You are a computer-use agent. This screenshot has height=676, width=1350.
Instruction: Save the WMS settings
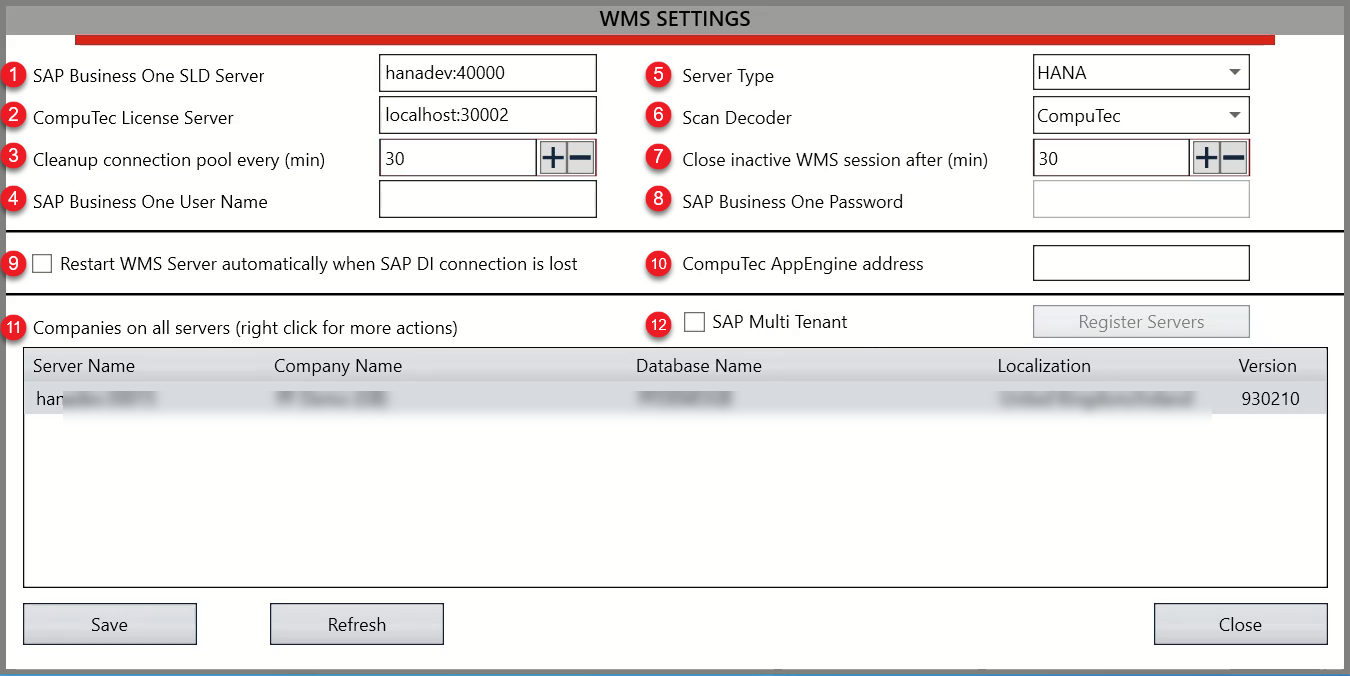pyautogui.click(x=109, y=624)
